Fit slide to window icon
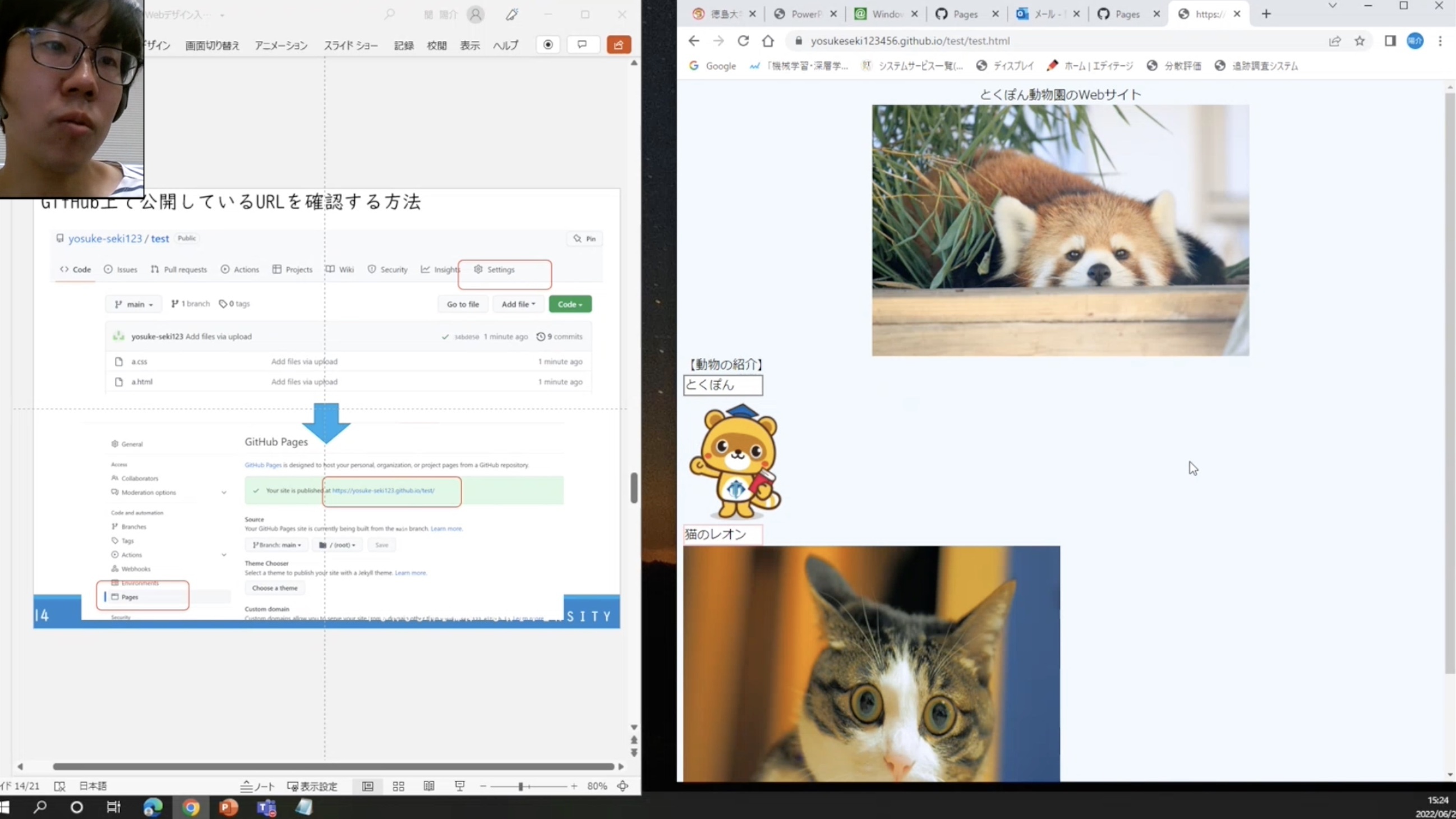 [x=623, y=786]
